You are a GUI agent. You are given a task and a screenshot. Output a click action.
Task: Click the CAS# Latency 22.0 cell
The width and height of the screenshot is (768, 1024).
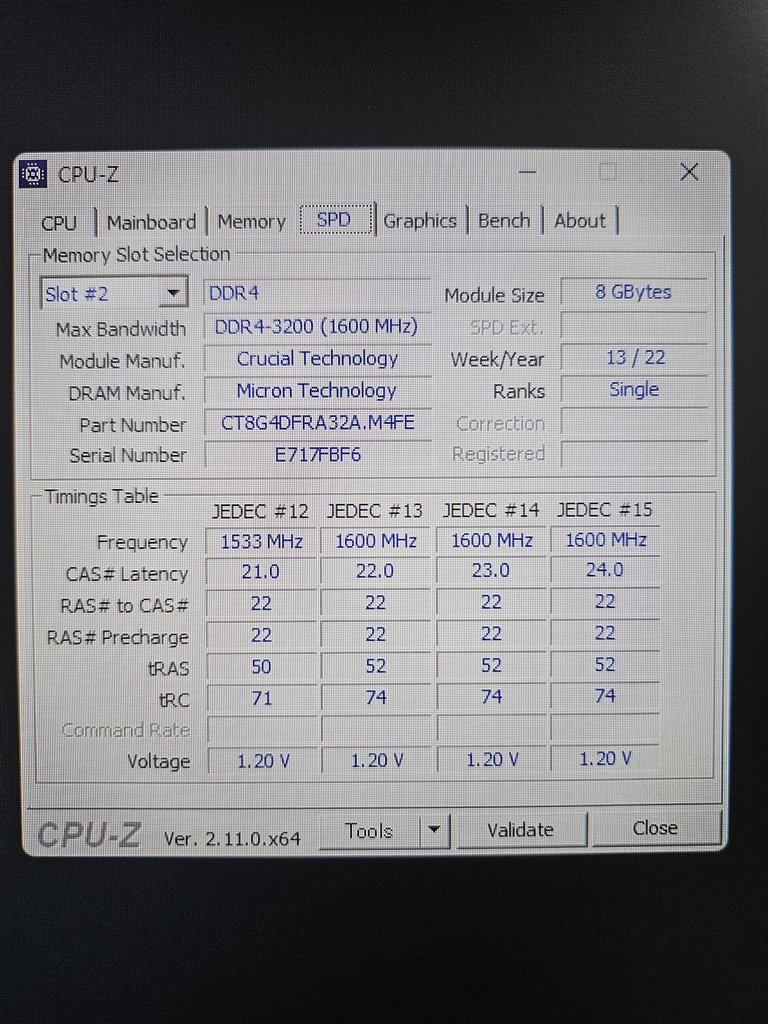click(375, 571)
